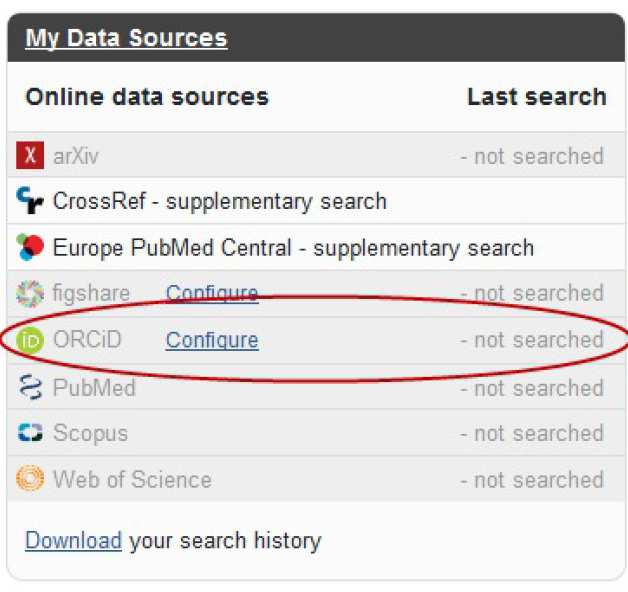This screenshot has height=592, width=628.
Task: Click the Europe PubMed Central icon
Action: 31,247
